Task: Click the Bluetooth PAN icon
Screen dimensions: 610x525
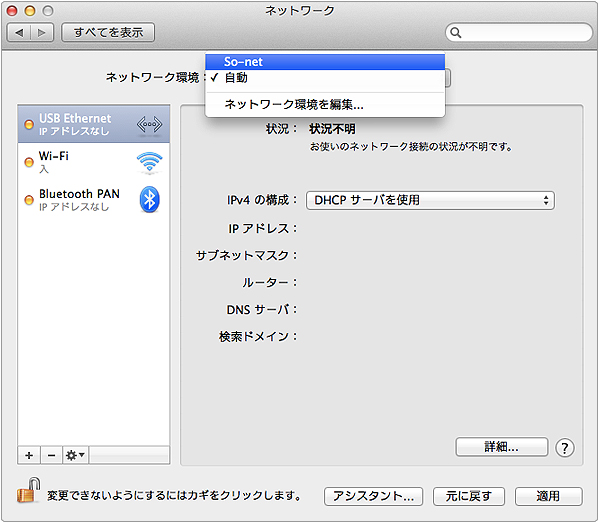Action: click(x=149, y=199)
